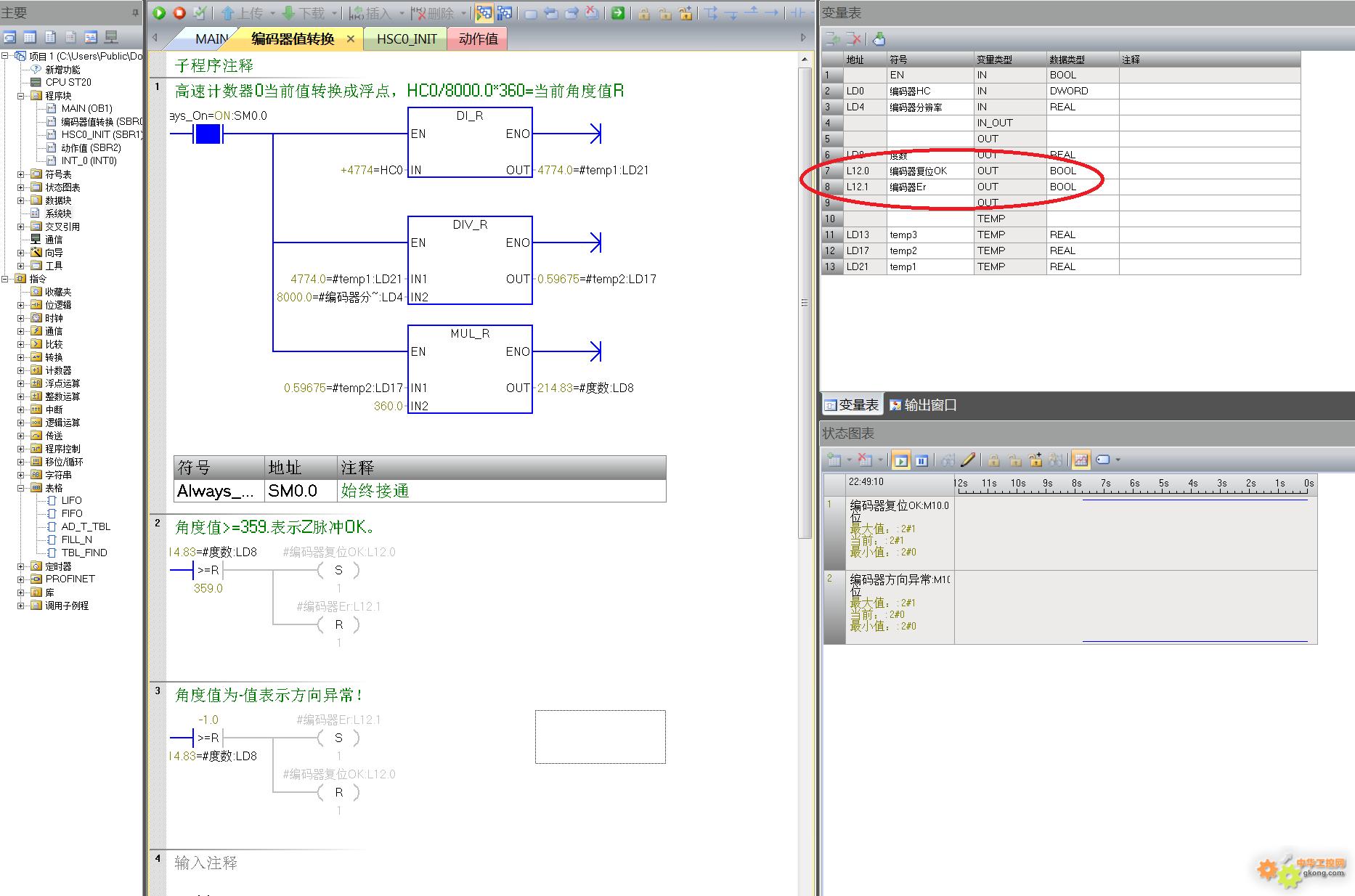Expand the PROFINET instruction folder

click(21, 579)
